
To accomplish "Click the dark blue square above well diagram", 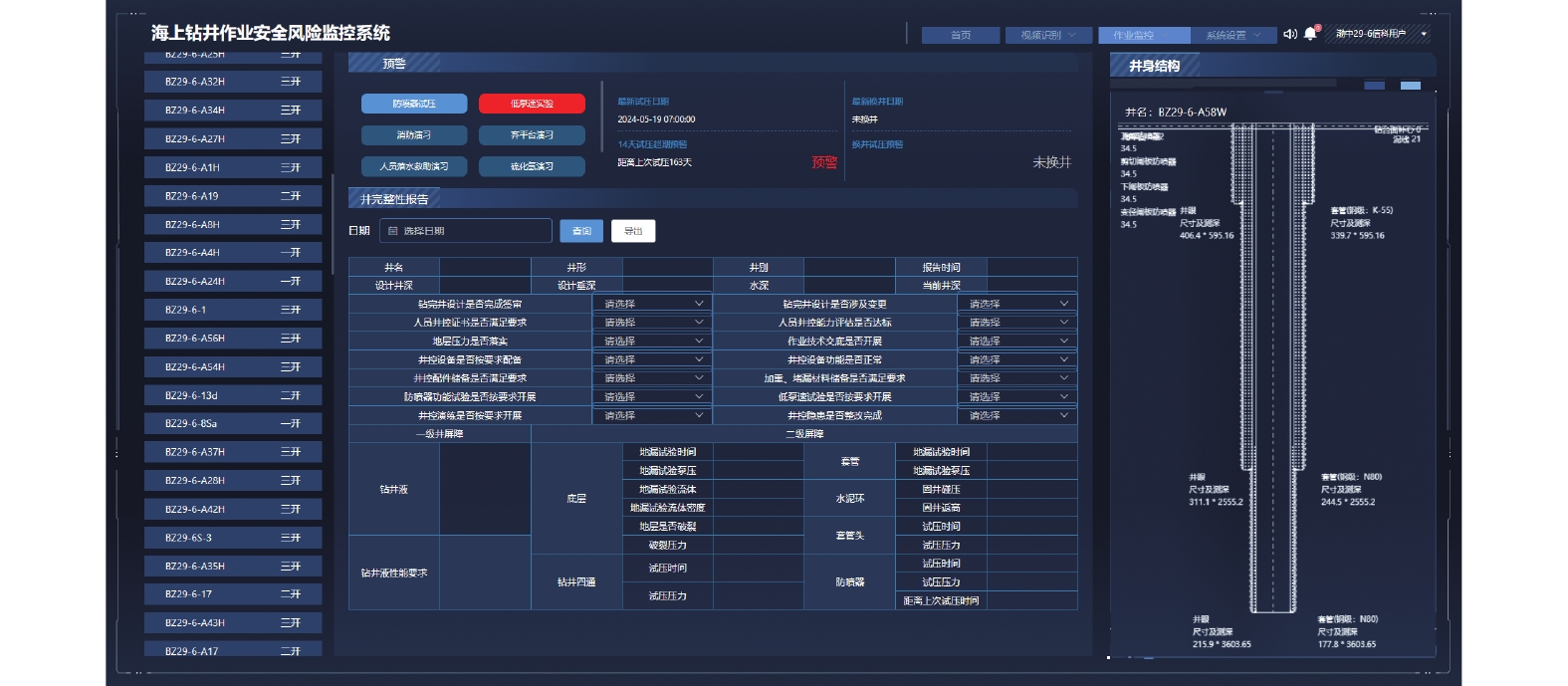I will pos(1375,87).
